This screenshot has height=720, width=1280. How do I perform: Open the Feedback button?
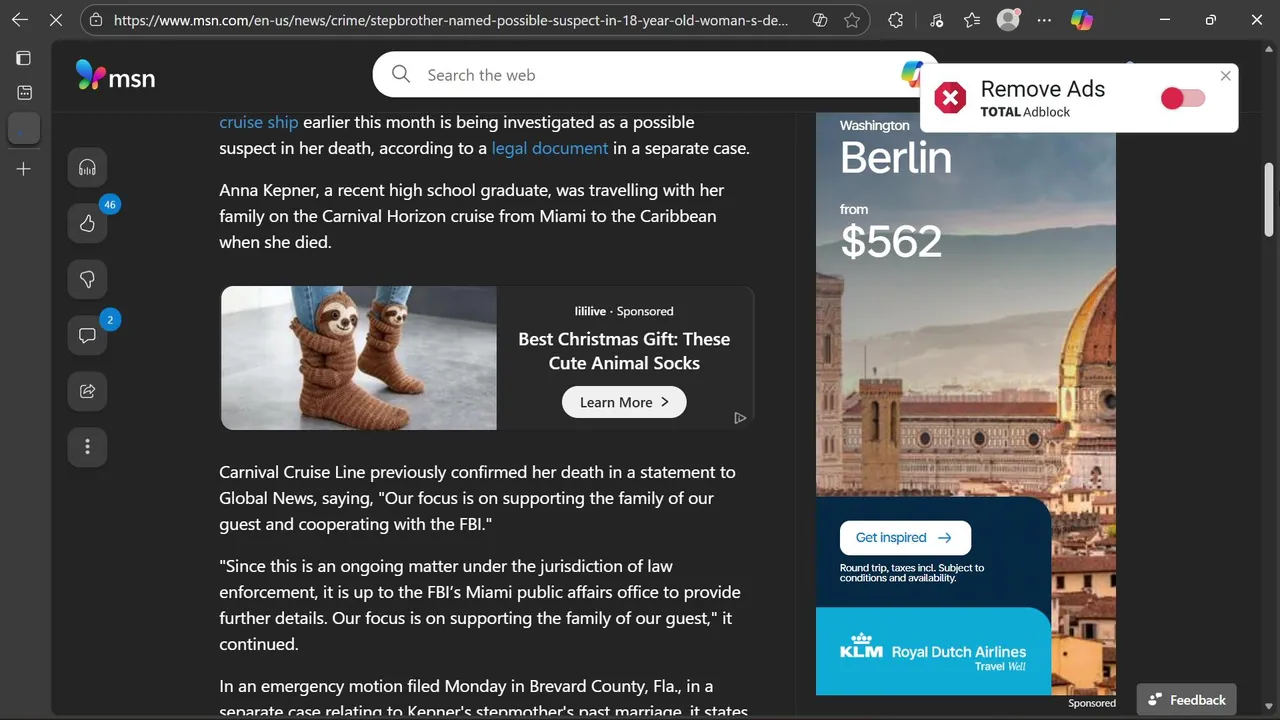pyautogui.click(x=1187, y=700)
